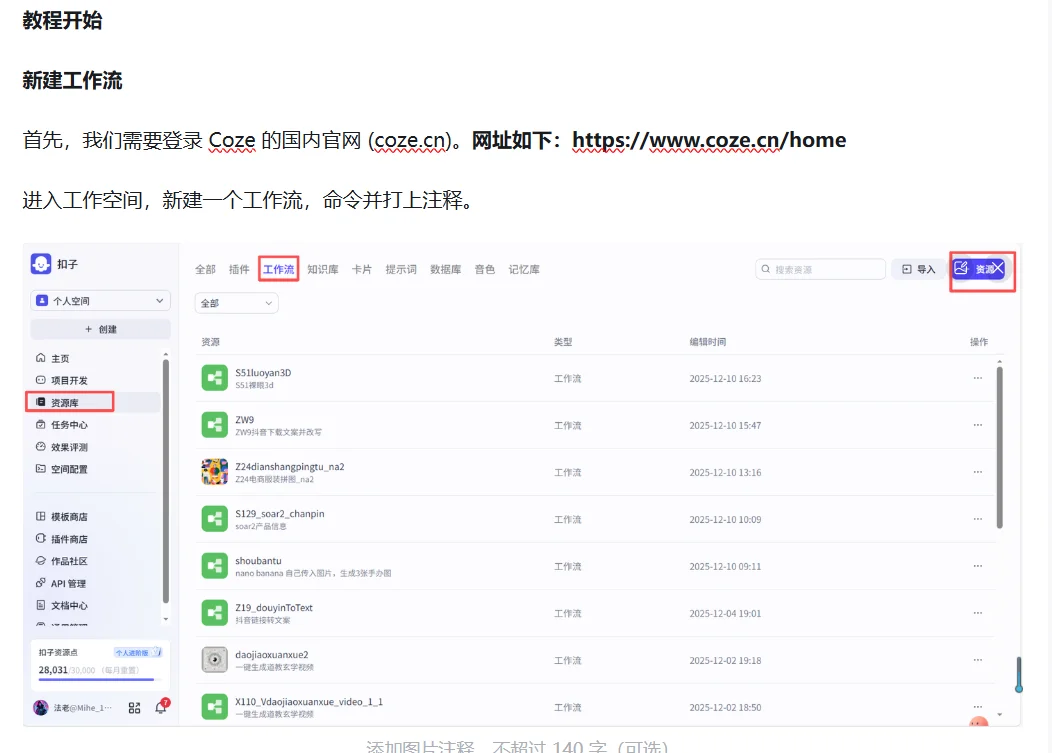1052x753 pixels.
Task: Click the ZW9 workflow name text
Action: [x=244, y=419]
